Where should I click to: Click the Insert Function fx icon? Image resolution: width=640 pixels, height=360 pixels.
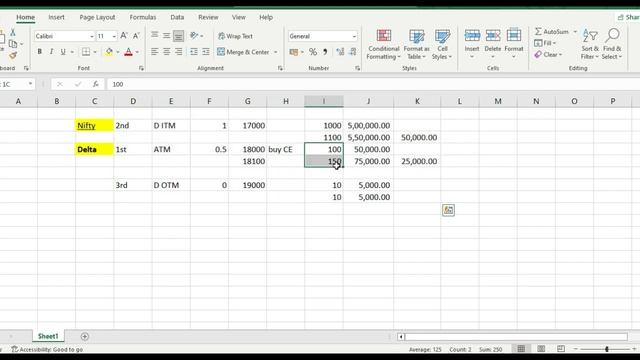pyautogui.click(x=96, y=84)
